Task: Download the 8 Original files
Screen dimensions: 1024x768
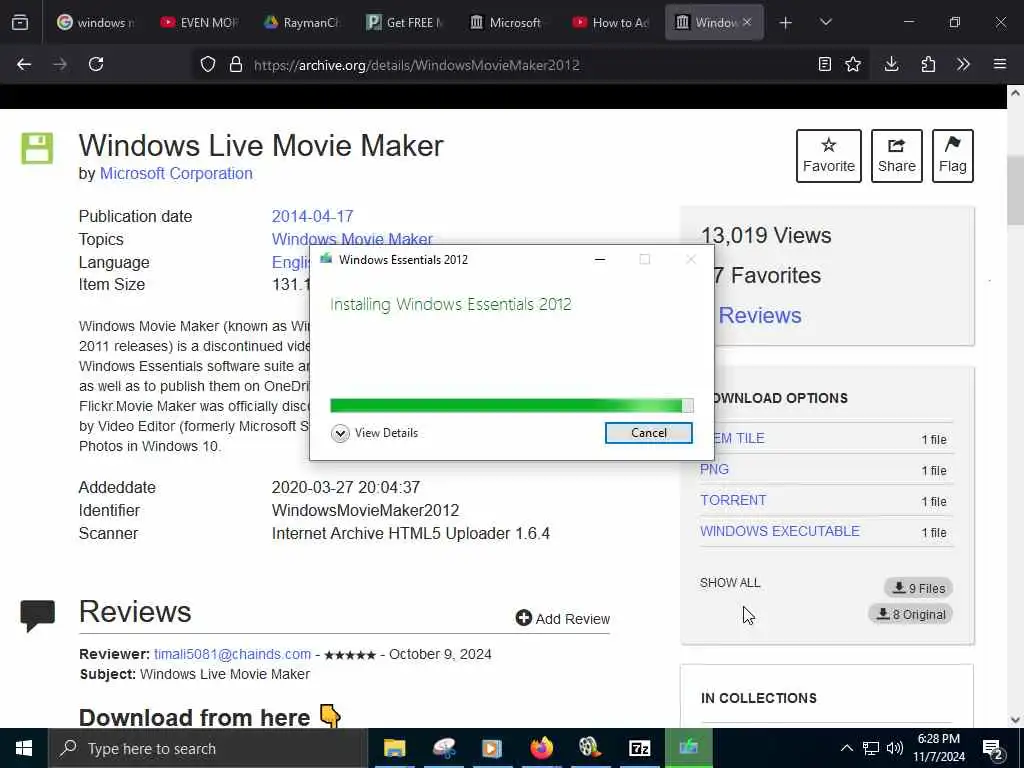Action: pyautogui.click(x=911, y=614)
